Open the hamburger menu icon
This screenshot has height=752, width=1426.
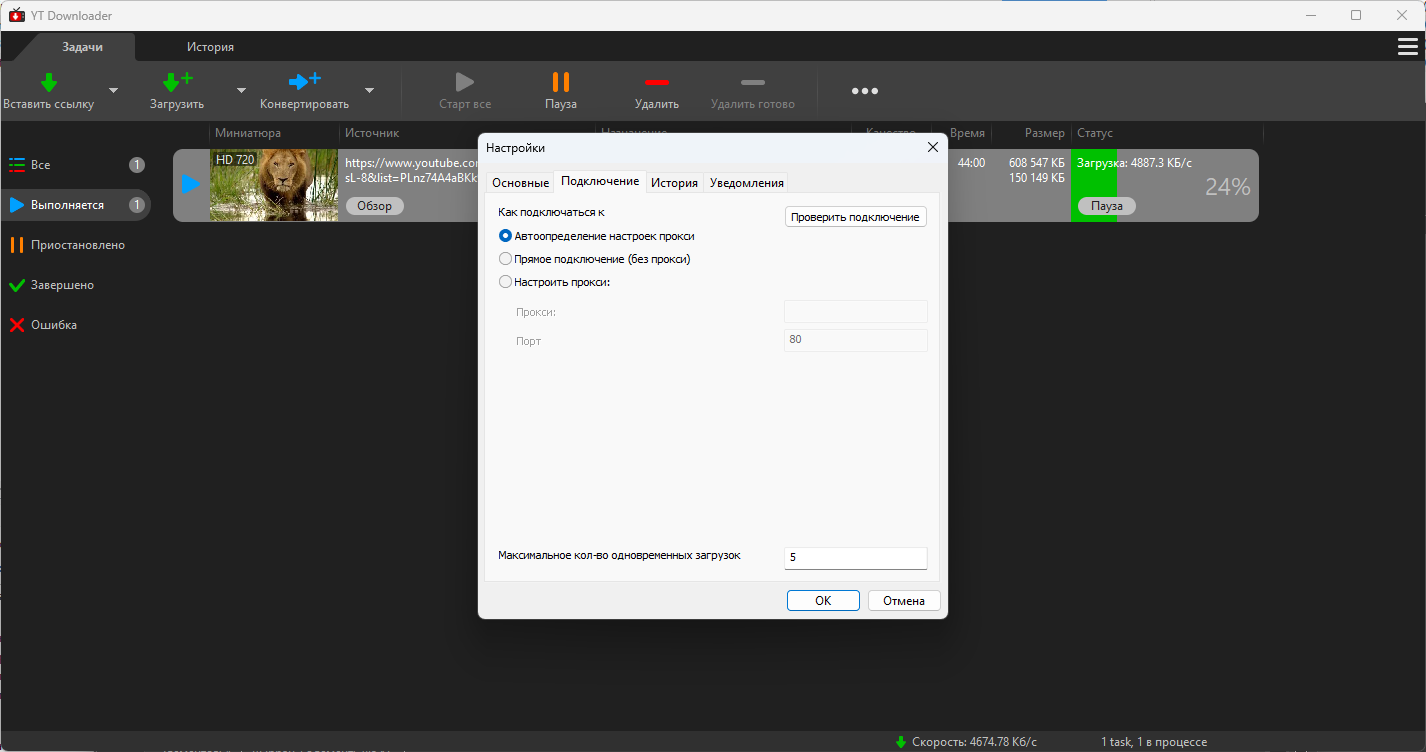(1407, 47)
